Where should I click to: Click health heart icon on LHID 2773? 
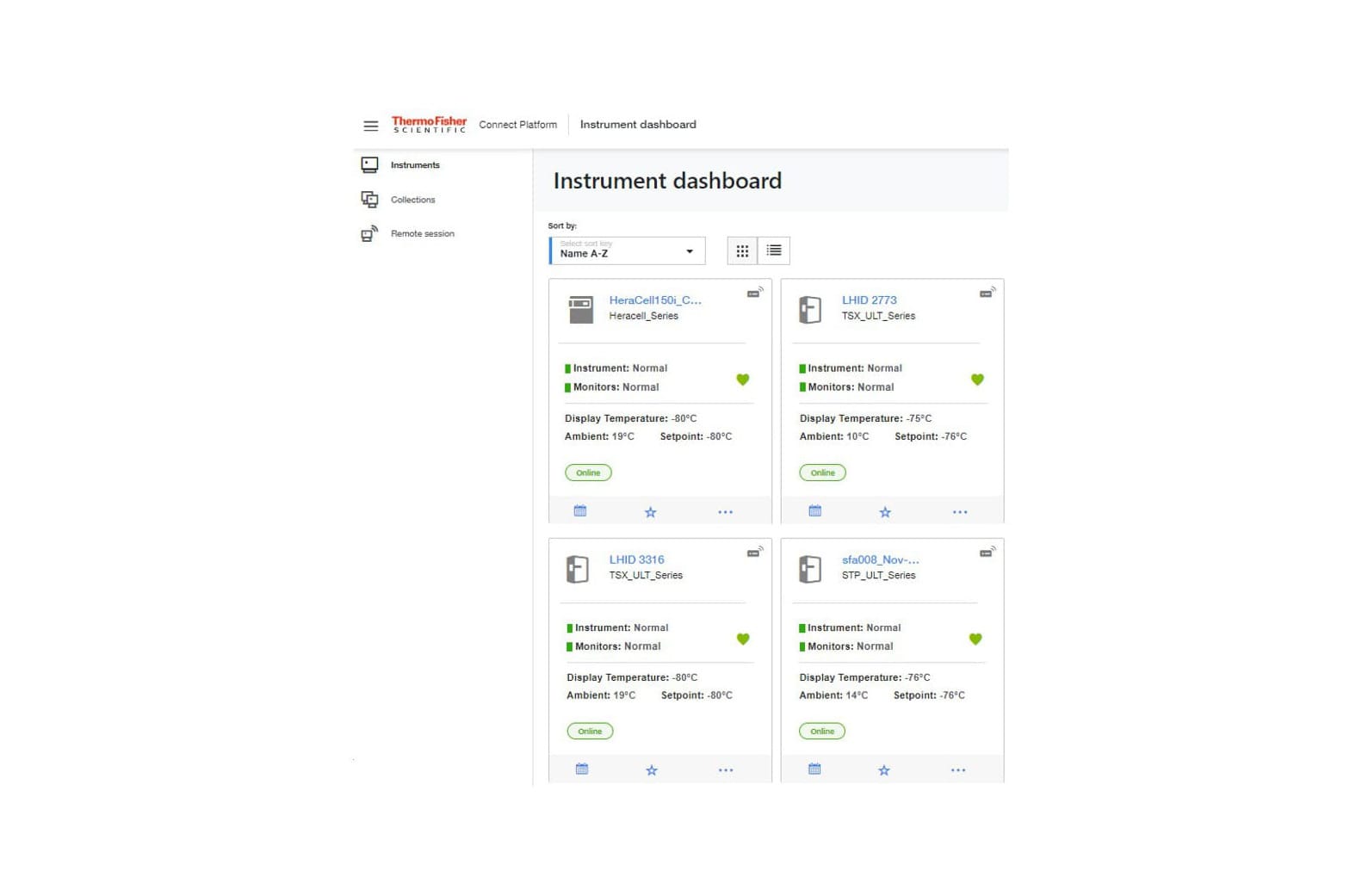(977, 380)
